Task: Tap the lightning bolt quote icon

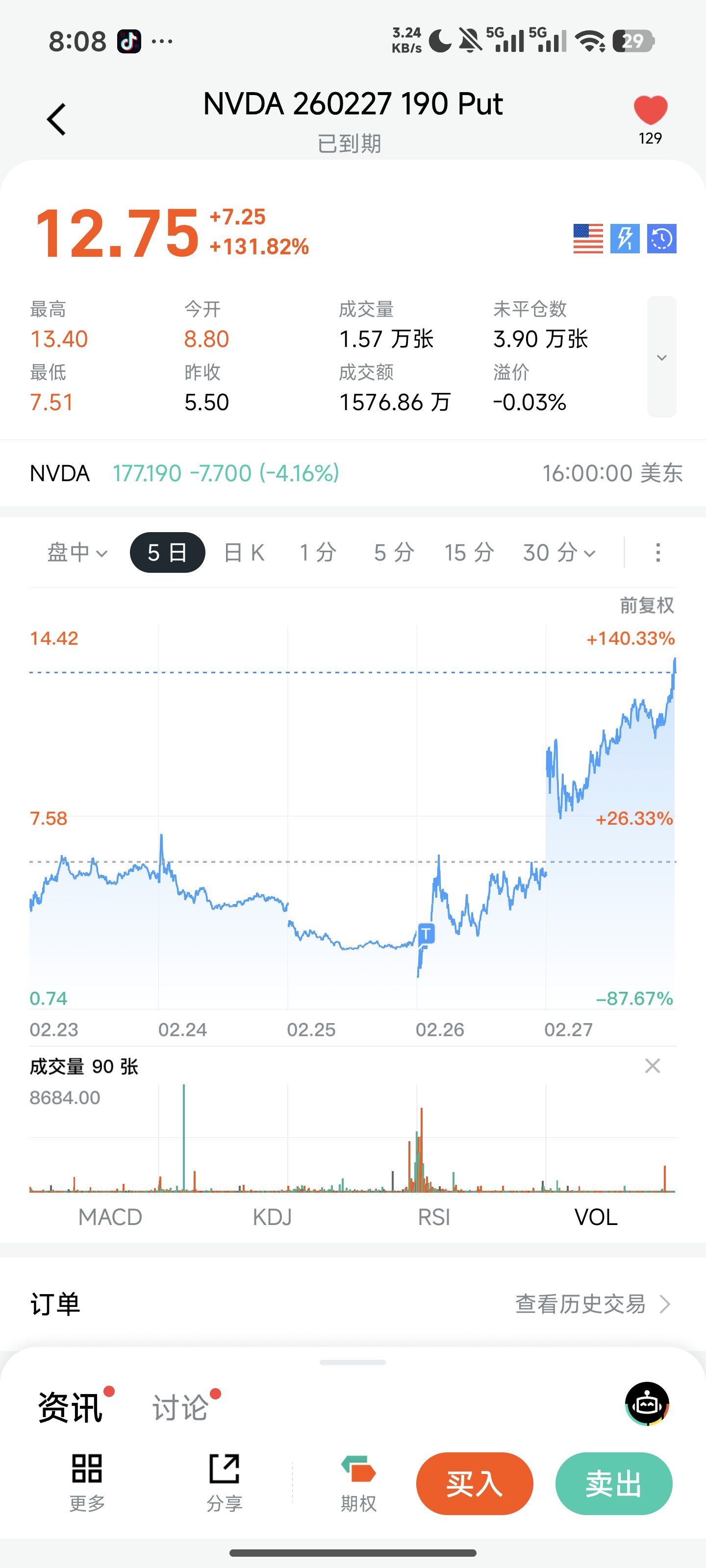Action: tap(625, 238)
